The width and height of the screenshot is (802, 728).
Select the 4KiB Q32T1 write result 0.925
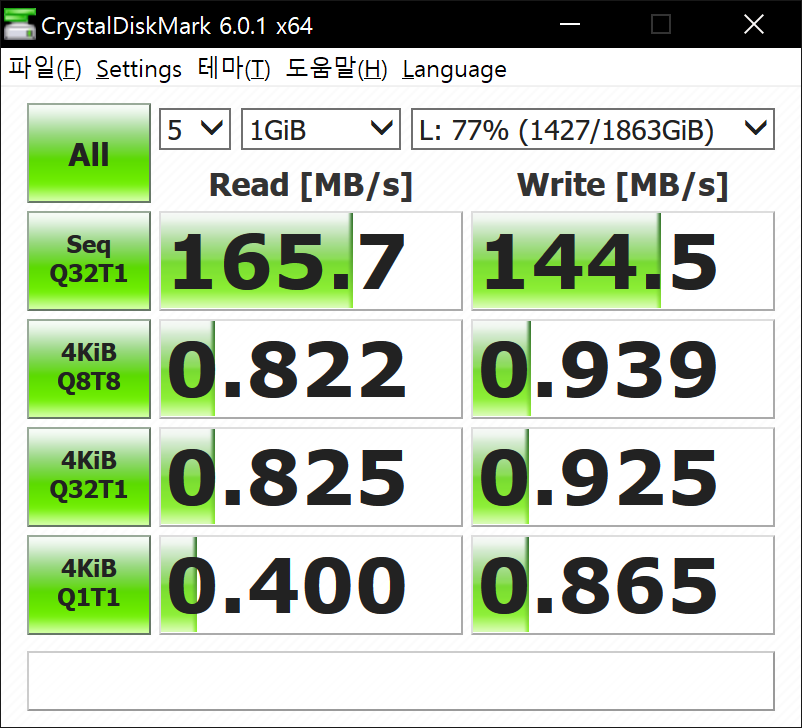coord(623,477)
